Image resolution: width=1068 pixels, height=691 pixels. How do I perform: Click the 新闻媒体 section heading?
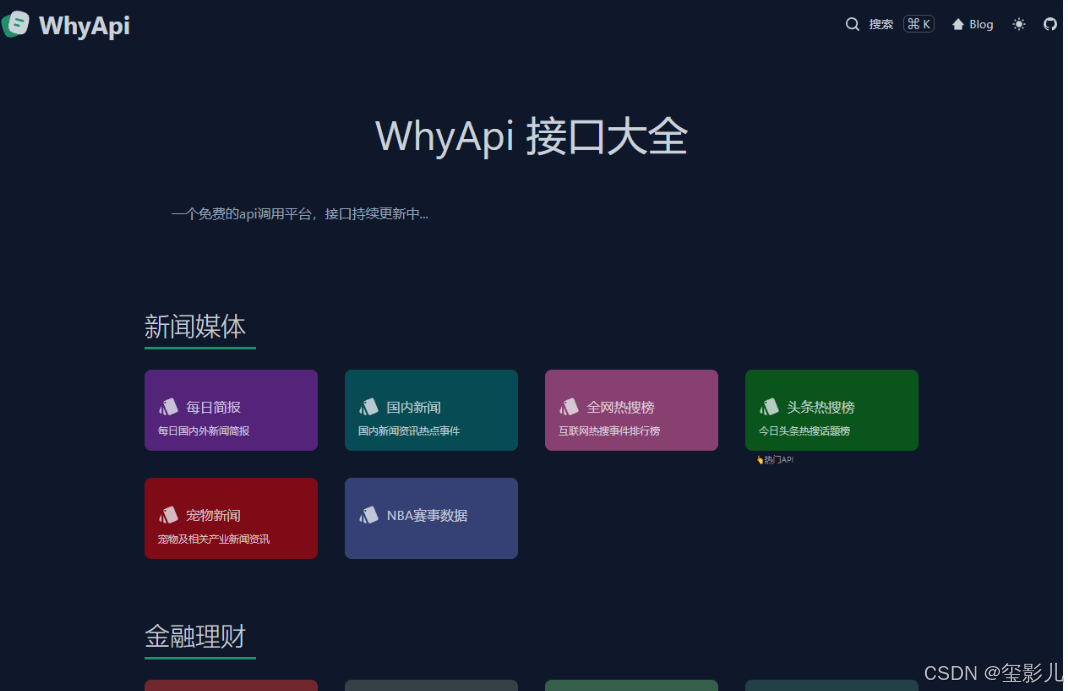pyautogui.click(x=195, y=327)
